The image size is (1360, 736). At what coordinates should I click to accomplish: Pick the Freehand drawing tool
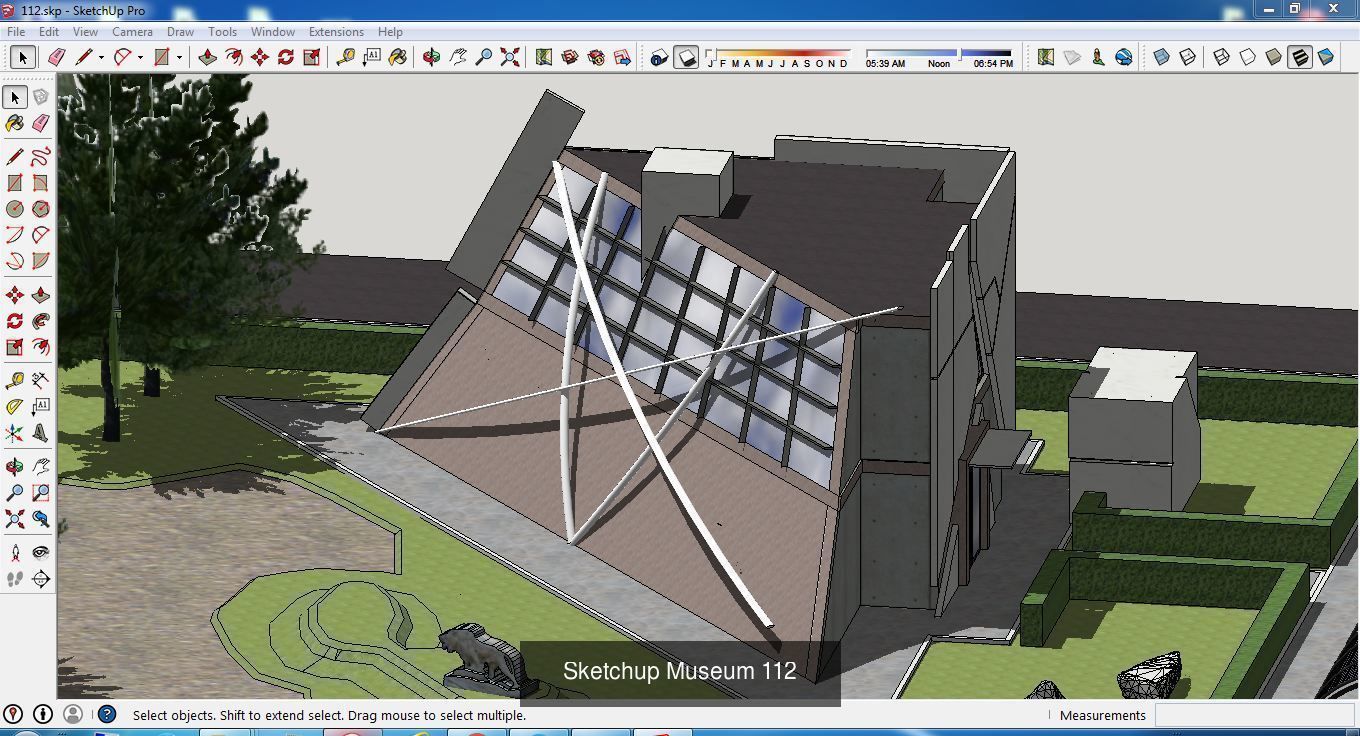40,157
